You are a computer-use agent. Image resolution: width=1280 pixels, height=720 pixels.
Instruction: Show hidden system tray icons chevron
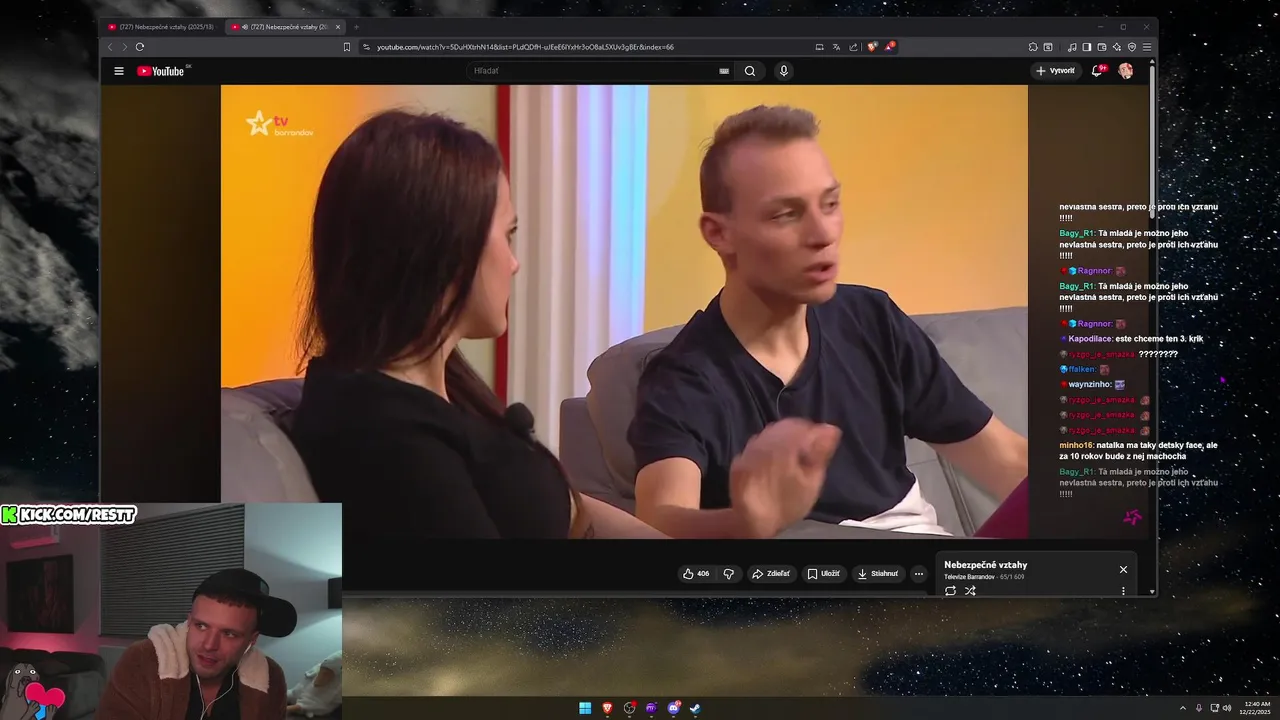pos(1183,708)
